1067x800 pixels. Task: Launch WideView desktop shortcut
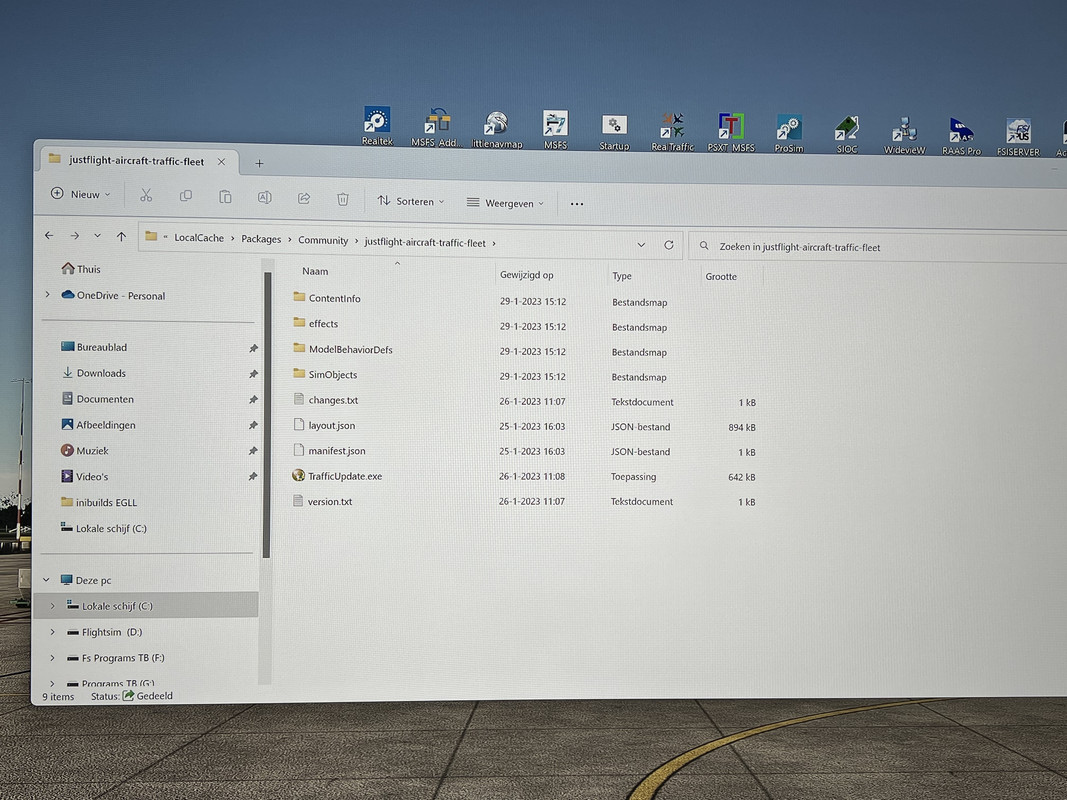point(904,135)
